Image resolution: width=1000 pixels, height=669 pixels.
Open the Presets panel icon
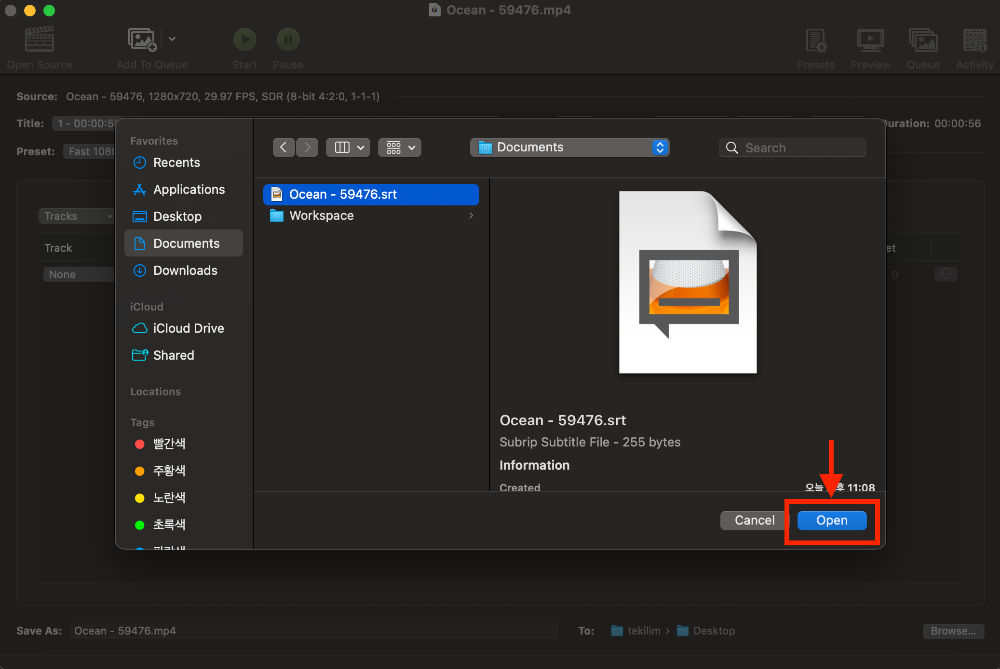click(x=816, y=40)
